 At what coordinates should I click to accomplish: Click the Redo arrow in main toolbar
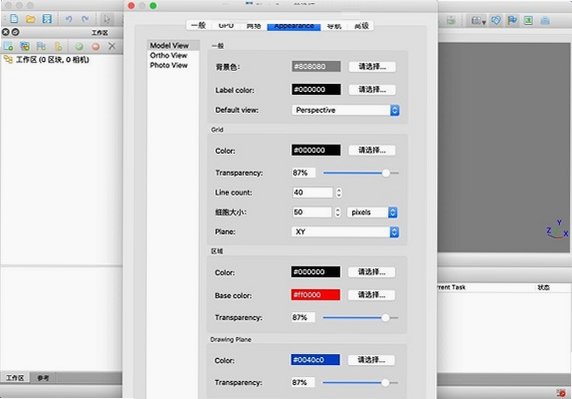coord(85,19)
